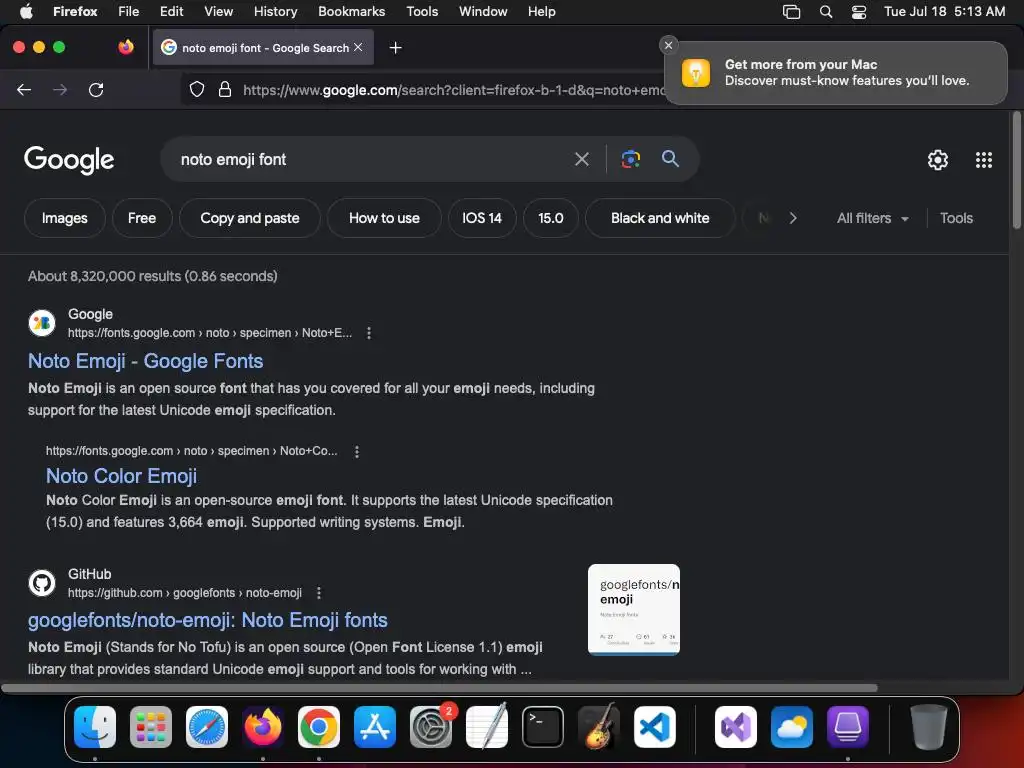
Task: Open the Window menu
Action: [x=483, y=11]
